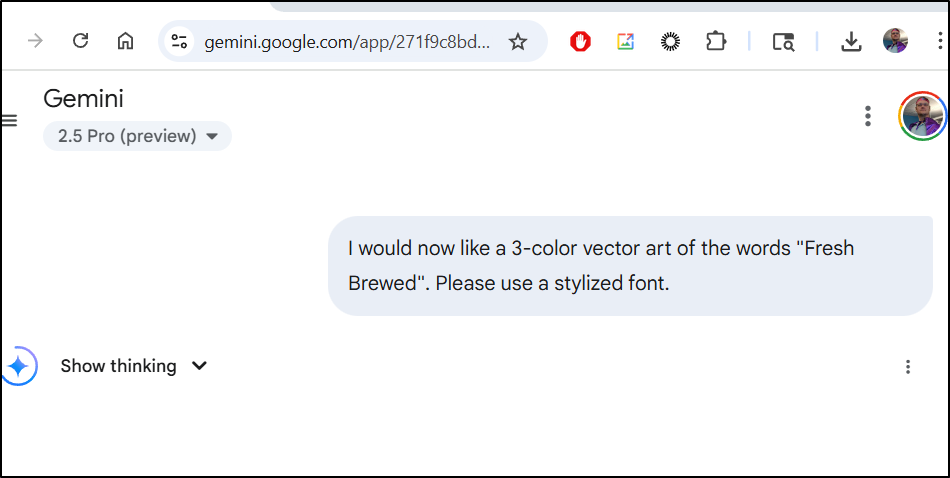The image size is (950, 478).
Task: Open the red stop-hand ad blocker extension
Action: point(580,41)
